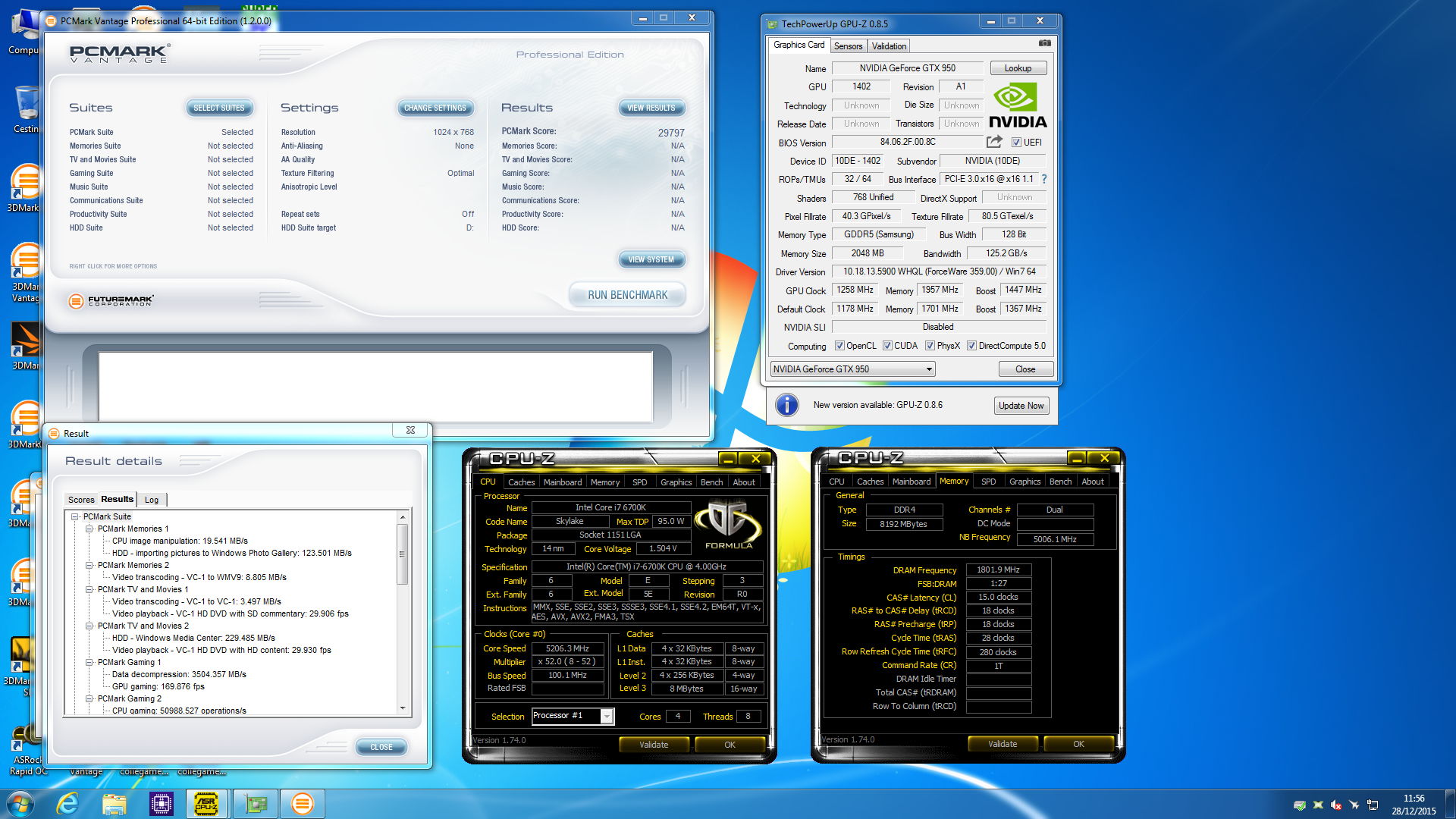Click the Lookup button in GPU-Z

(x=1018, y=68)
